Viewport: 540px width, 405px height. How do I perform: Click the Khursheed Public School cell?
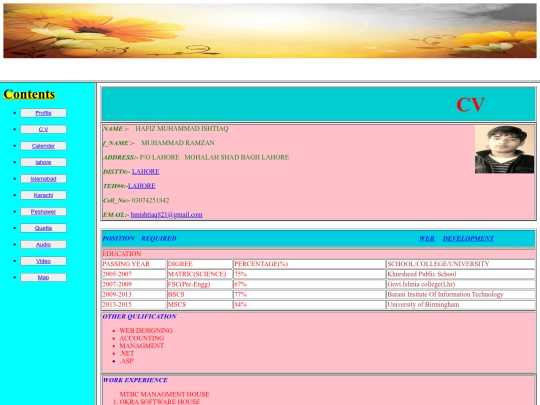point(460,274)
